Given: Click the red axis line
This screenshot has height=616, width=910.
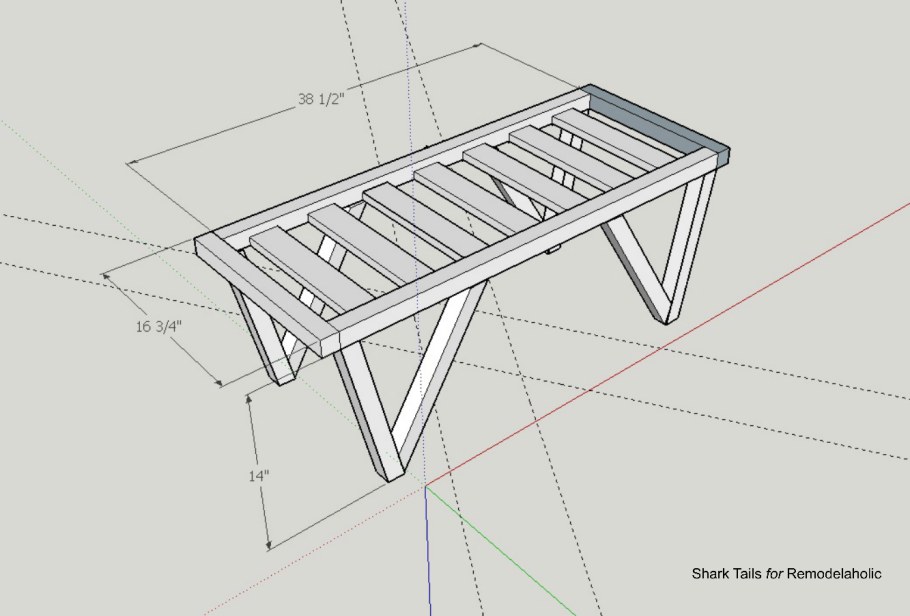Looking at the screenshot, I should (700, 322).
